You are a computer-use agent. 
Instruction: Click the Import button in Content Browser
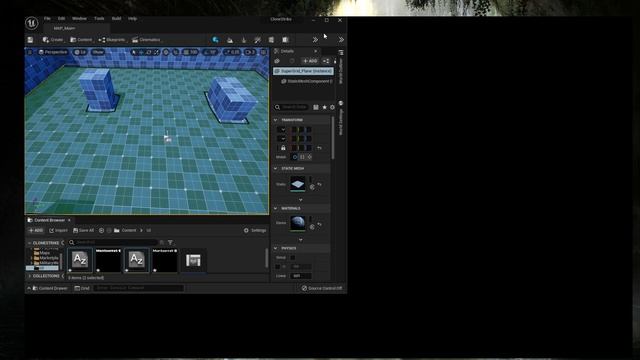58,230
